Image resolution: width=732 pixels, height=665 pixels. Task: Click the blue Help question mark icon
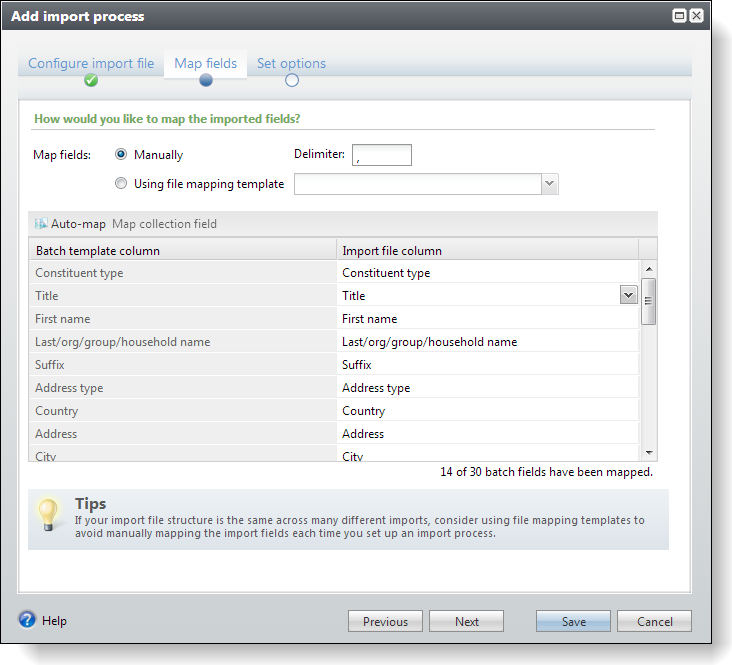click(x=27, y=620)
